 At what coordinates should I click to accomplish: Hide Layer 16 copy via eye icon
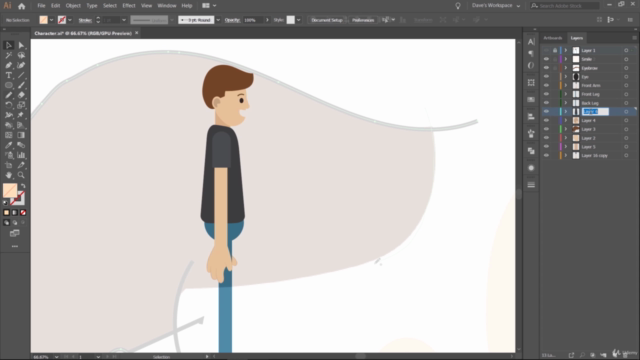(546, 156)
